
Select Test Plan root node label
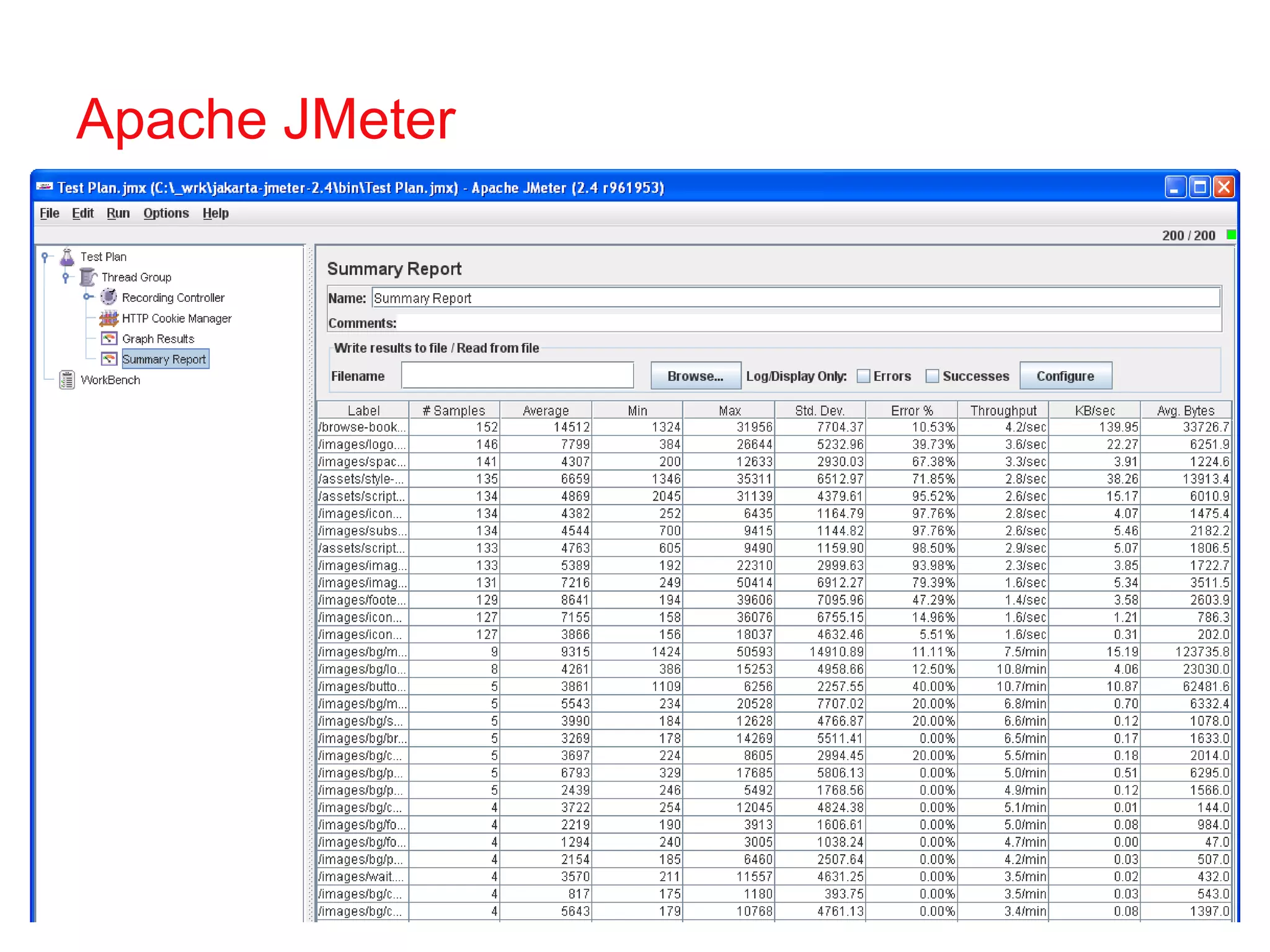(104, 257)
